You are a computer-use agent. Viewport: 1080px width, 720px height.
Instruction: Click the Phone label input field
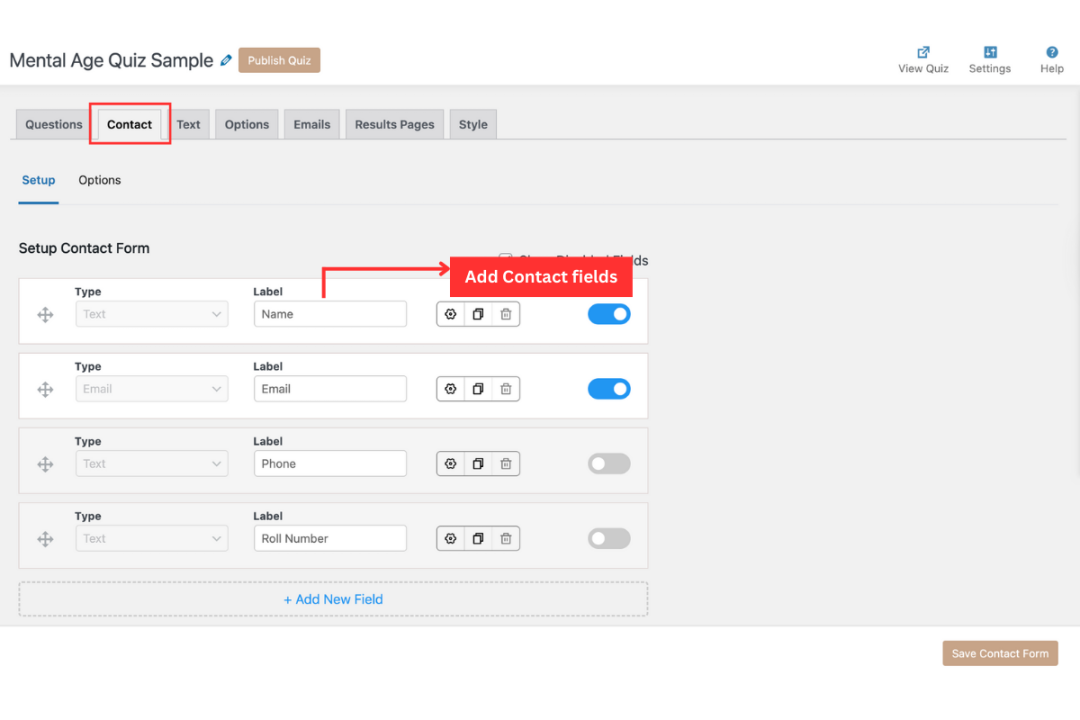click(330, 464)
